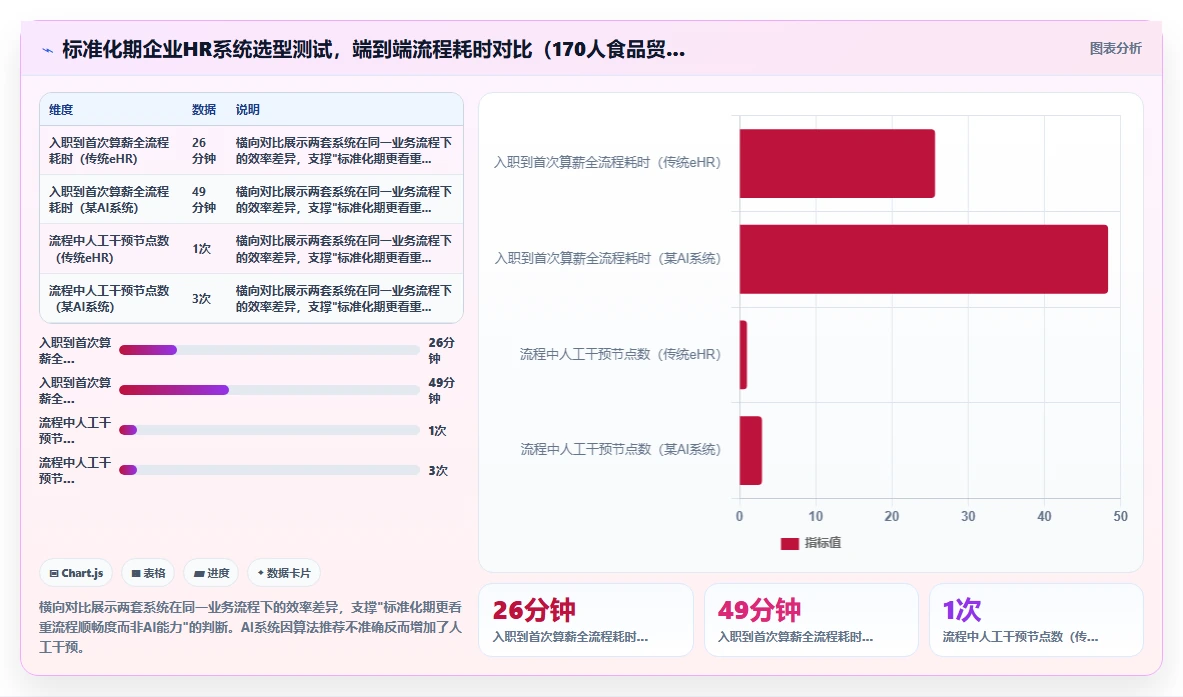The width and height of the screenshot is (1183, 697).
Task: Click the 1次 value in the table
Action: coord(201,249)
